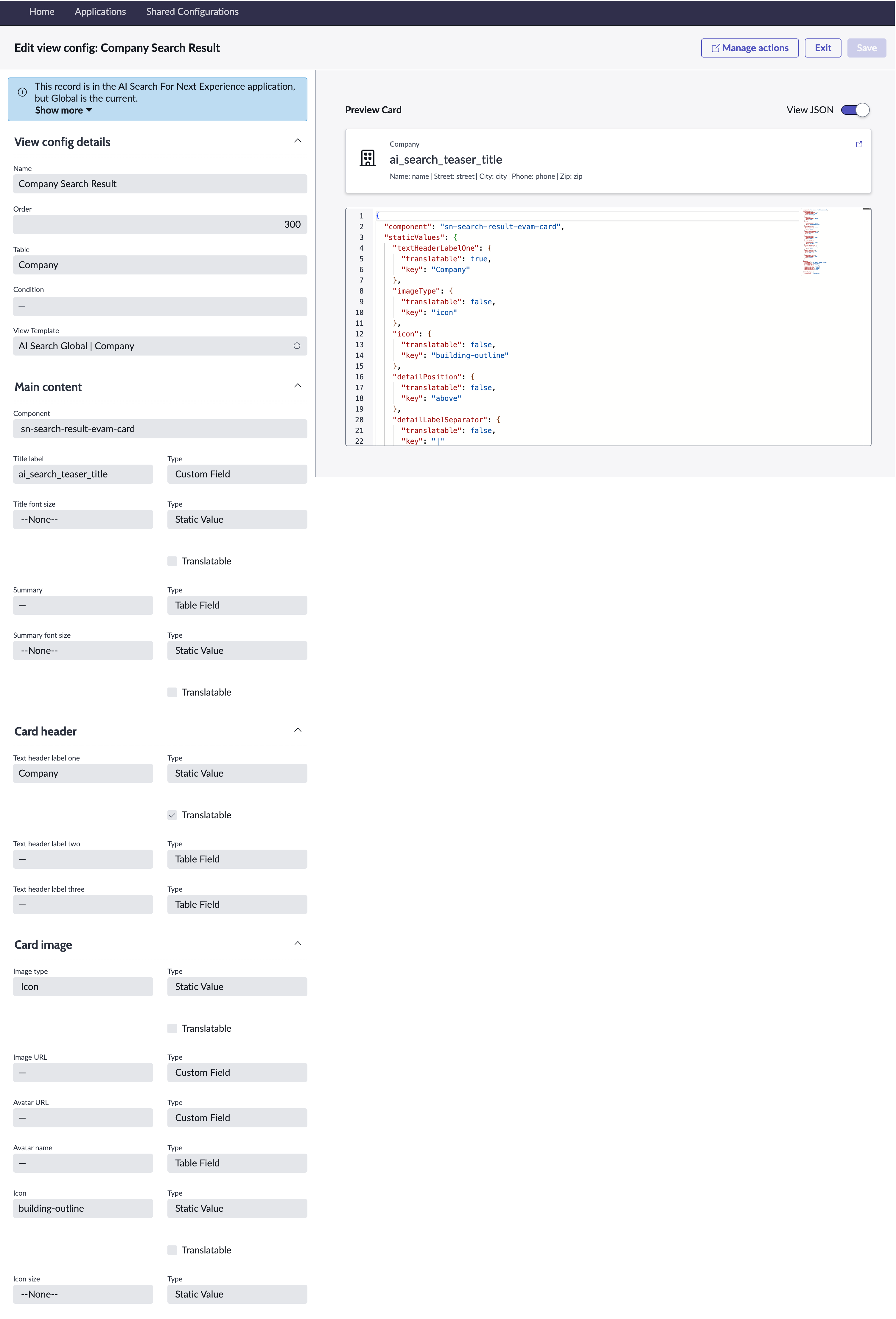This screenshot has height=1319, width=896.
Task: Open Type dropdown for Avatar name
Action: point(237,1163)
